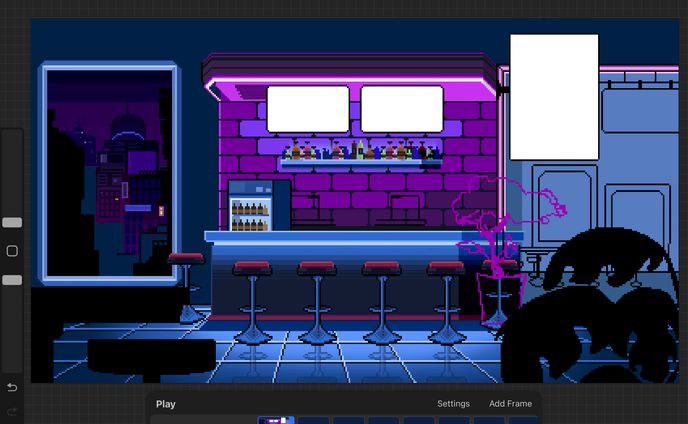The height and width of the screenshot is (424, 688).
Task: Tap the undo arrow in the sidebar
Action: (12, 387)
